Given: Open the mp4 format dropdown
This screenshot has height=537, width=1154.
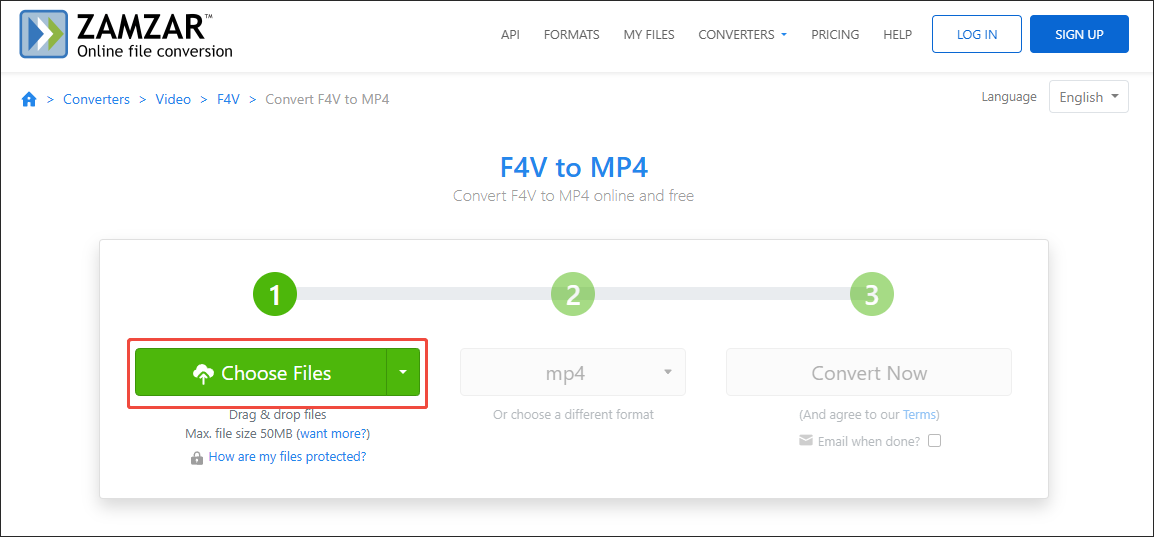Looking at the screenshot, I should pos(573,372).
